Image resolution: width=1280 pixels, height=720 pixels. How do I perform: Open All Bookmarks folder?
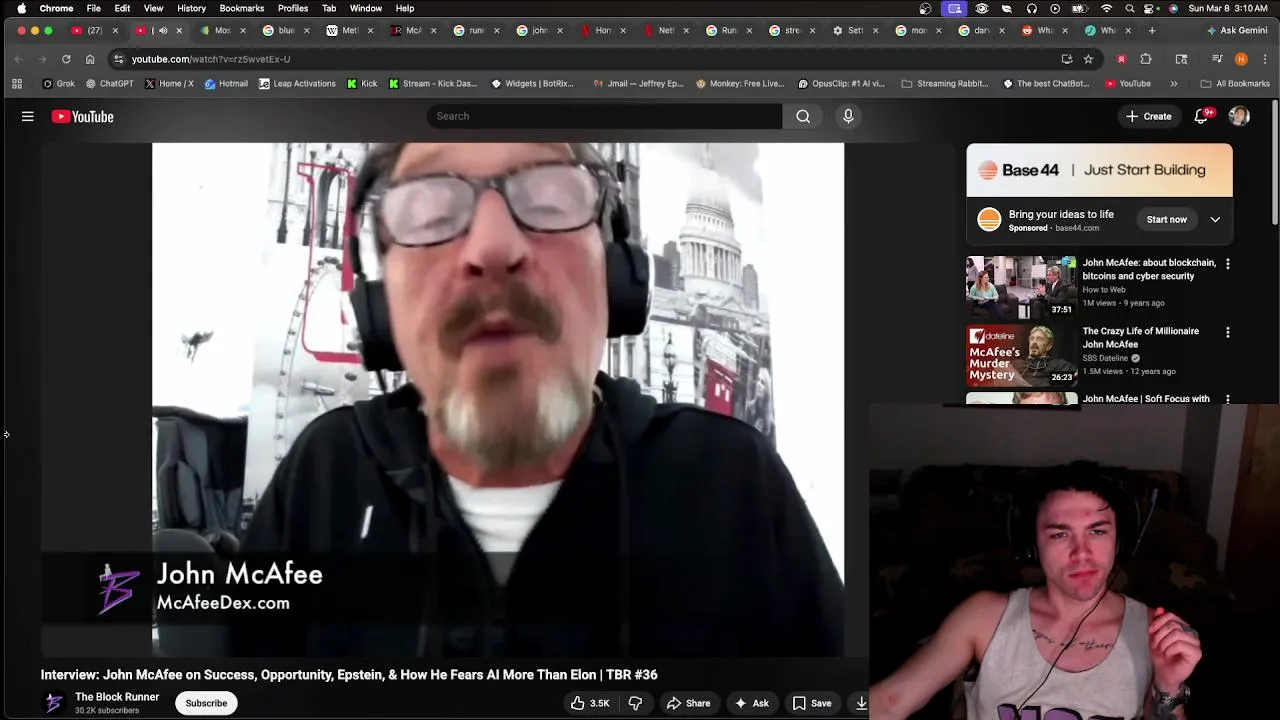[1235, 84]
